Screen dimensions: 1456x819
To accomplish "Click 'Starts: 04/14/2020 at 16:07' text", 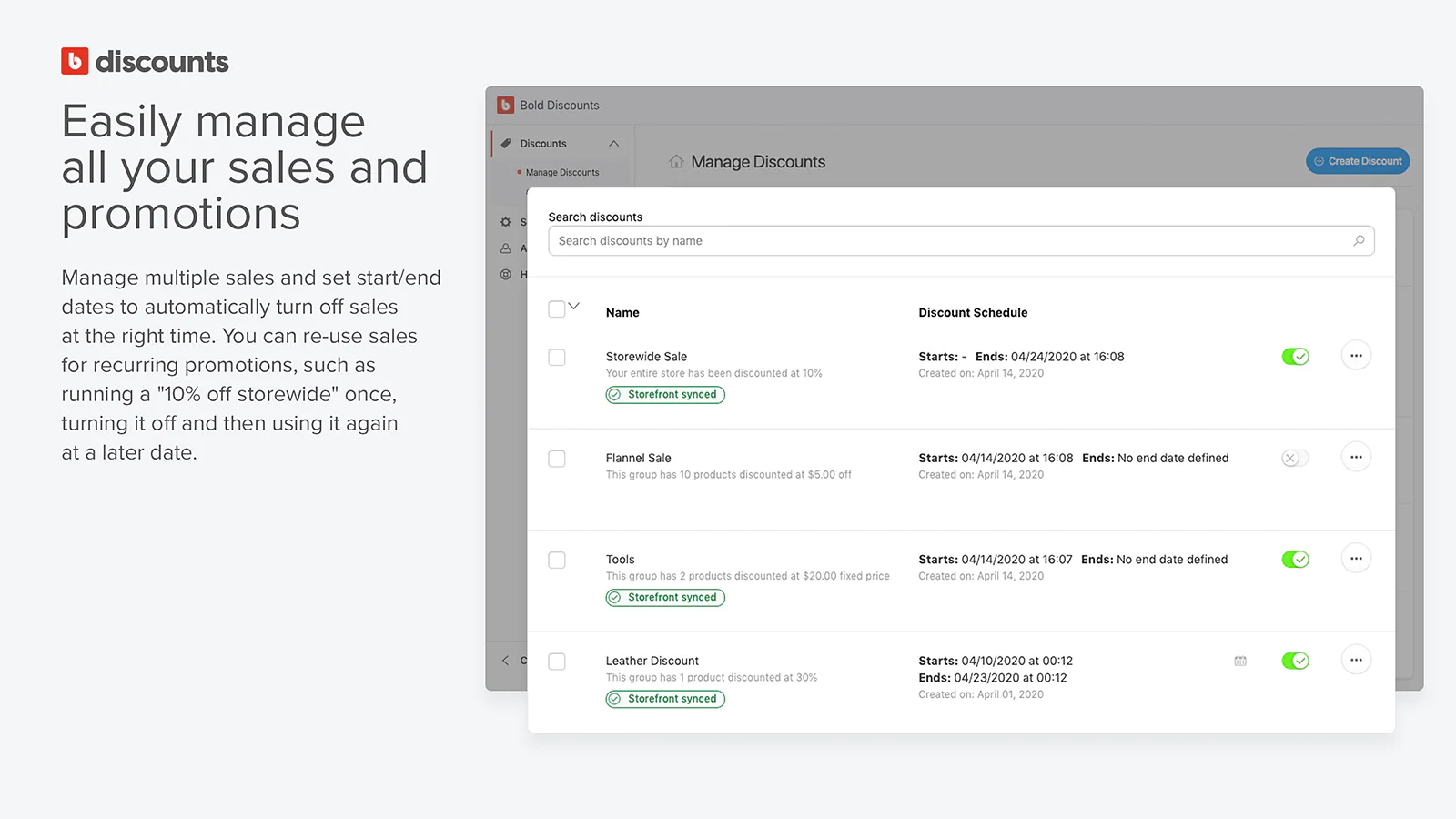I will tap(996, 560).
